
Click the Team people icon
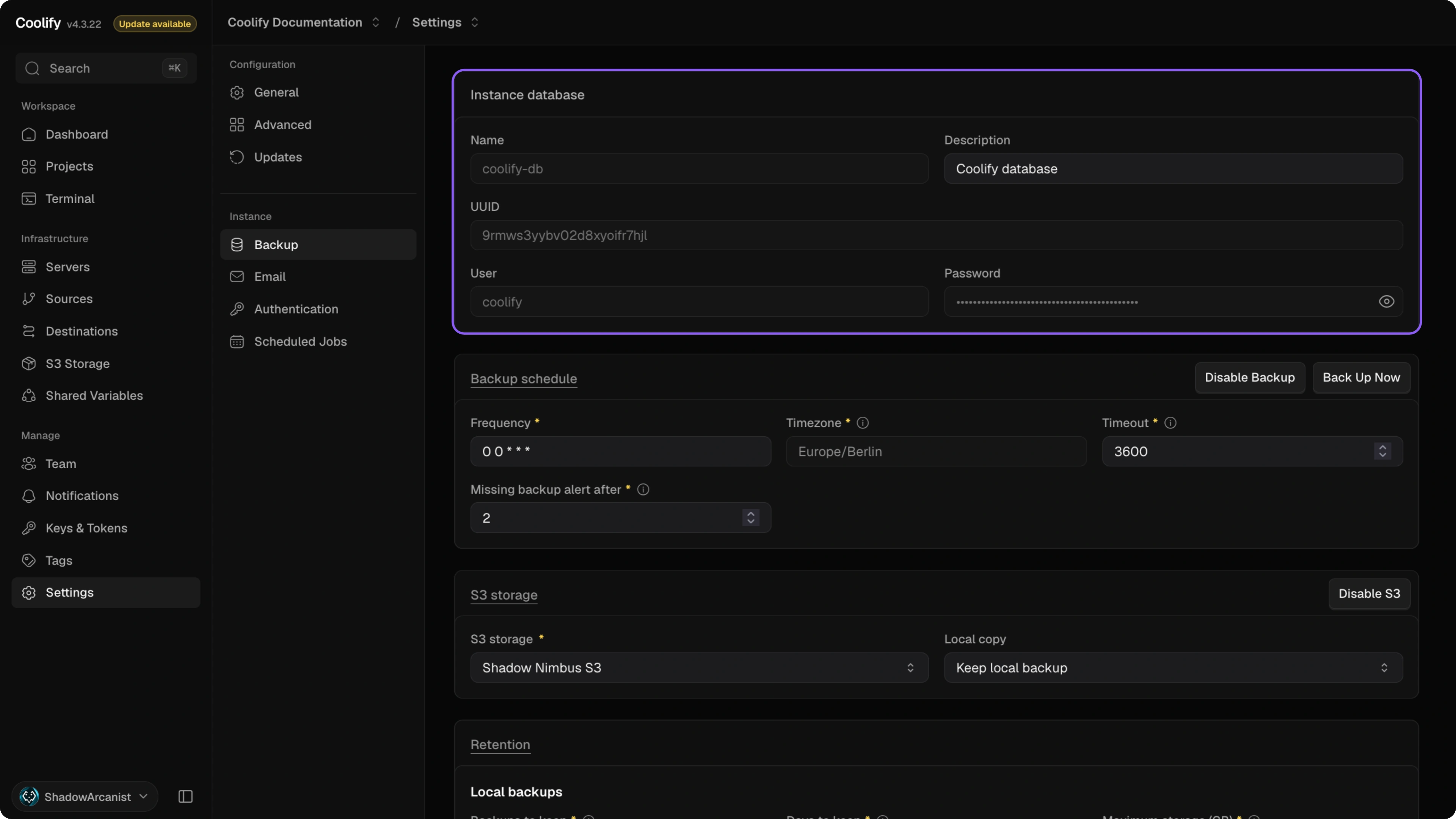point(29,463)
